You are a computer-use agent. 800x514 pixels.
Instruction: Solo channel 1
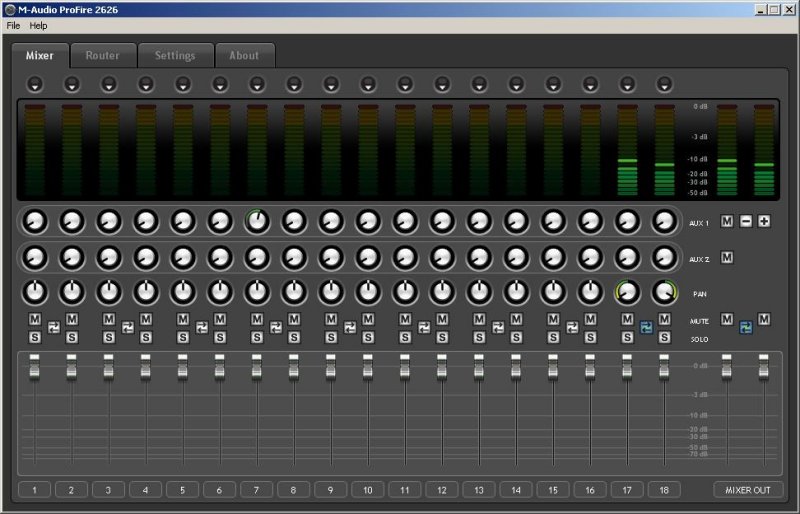point(35,337)
